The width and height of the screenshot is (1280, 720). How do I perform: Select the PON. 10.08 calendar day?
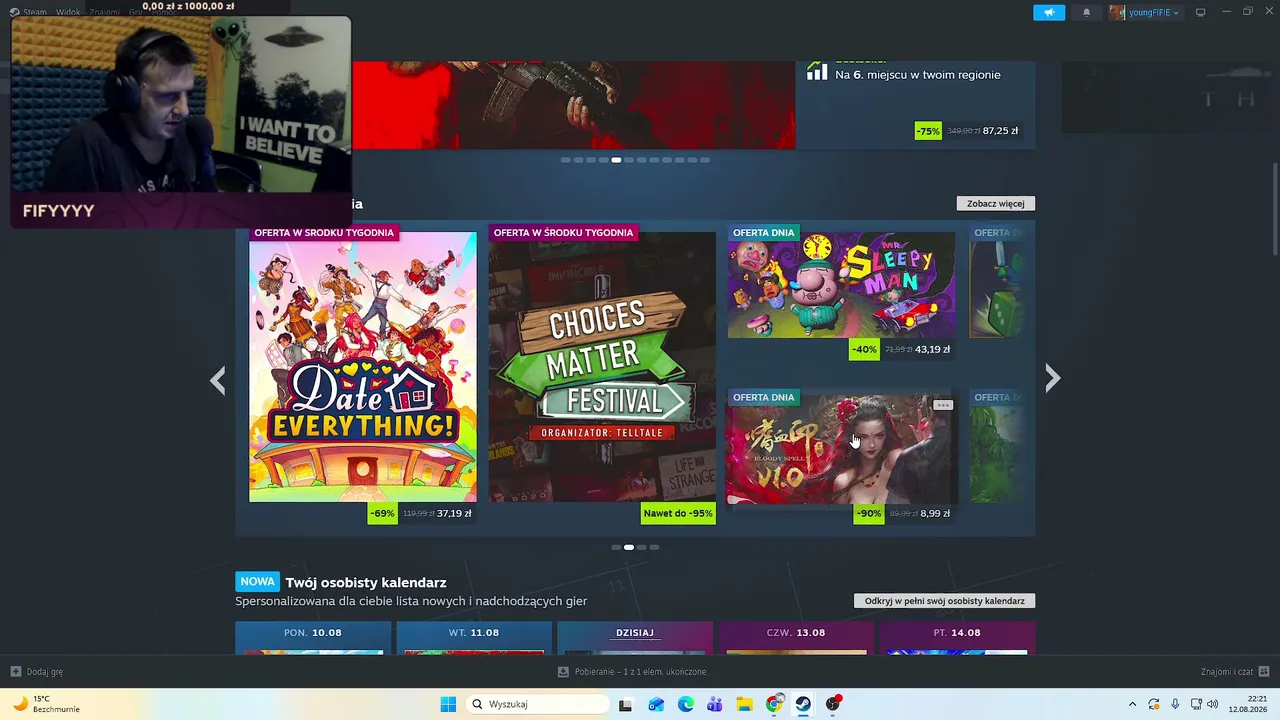(313, 638)
